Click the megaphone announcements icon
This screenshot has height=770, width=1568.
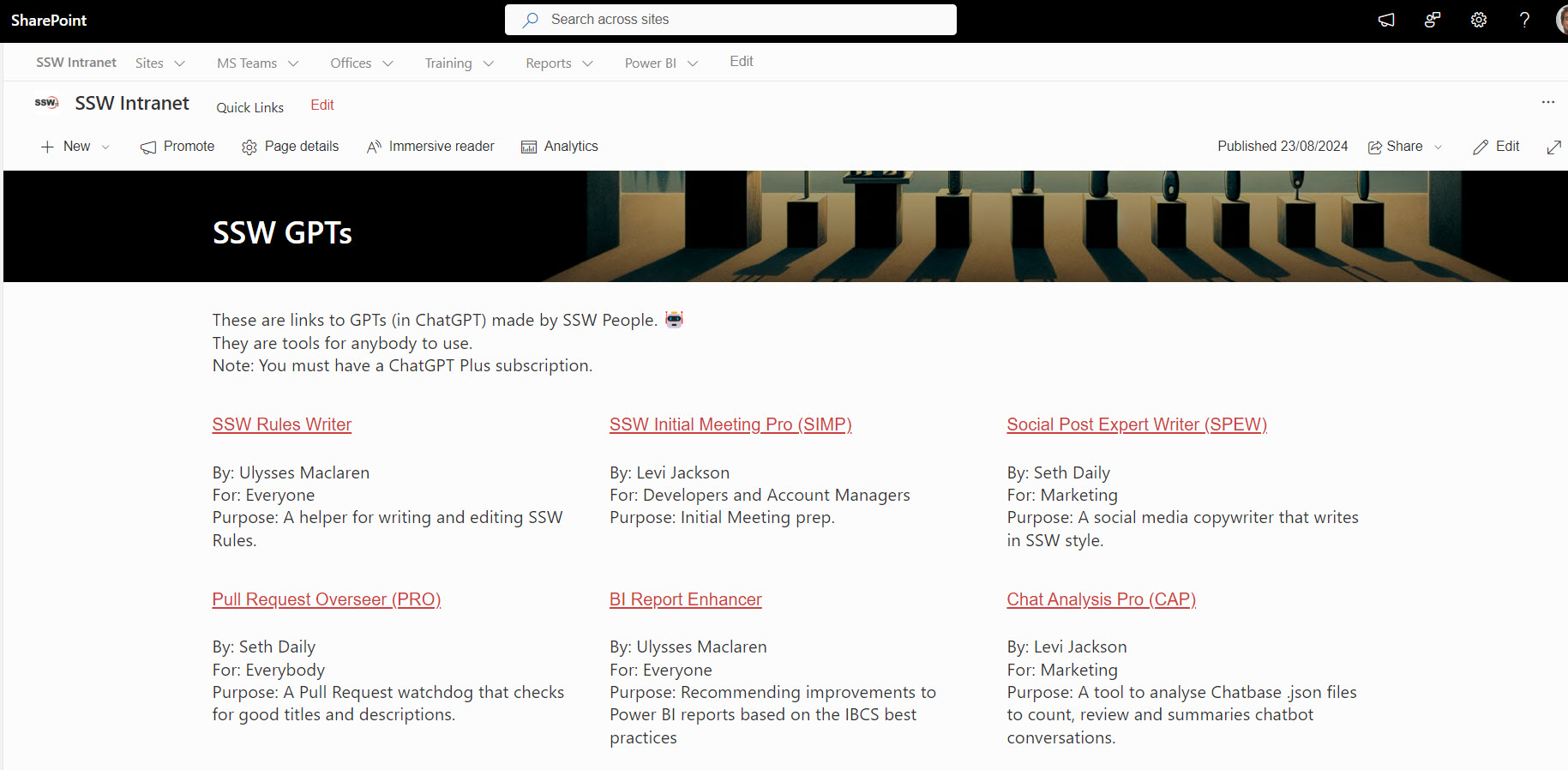(1386, 20)
